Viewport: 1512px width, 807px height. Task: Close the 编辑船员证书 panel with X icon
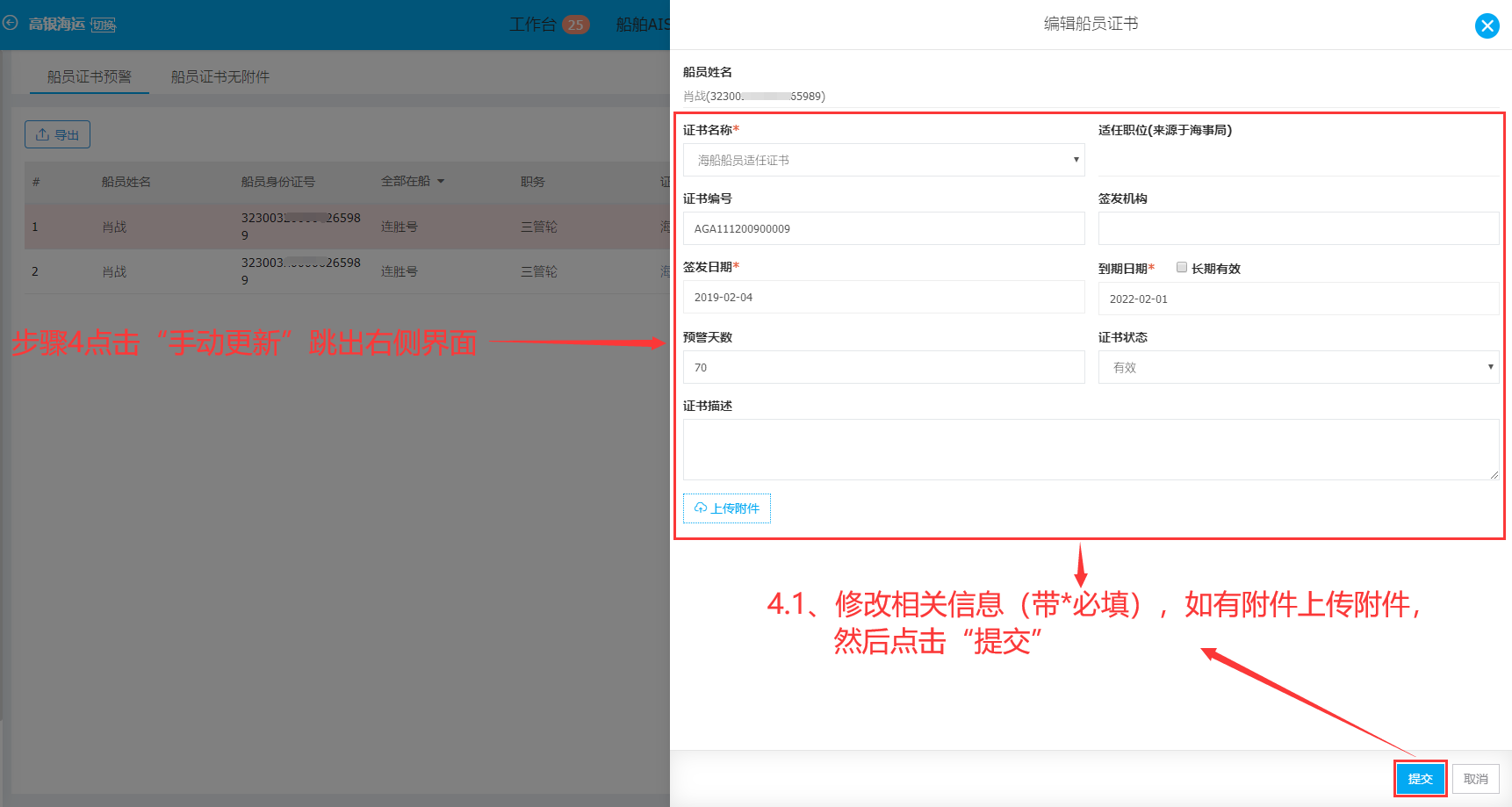tap(1487, 25)
